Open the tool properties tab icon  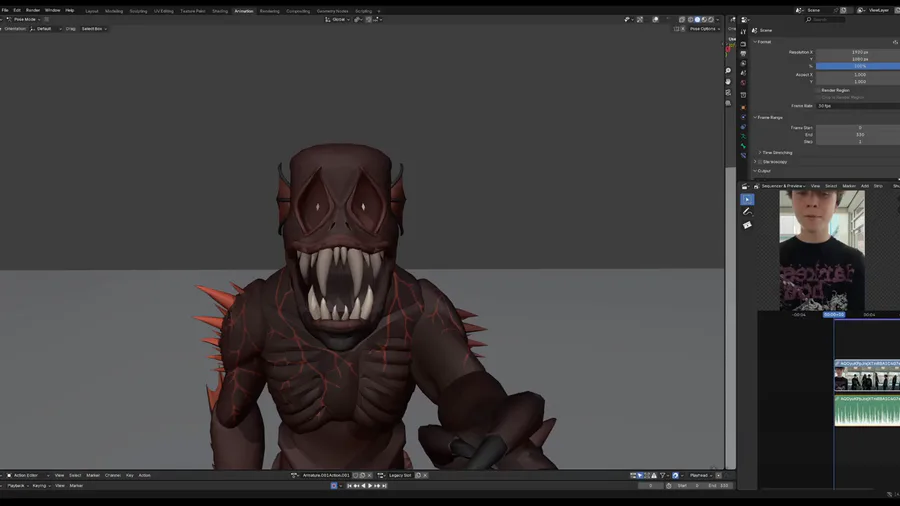point(743,32)
